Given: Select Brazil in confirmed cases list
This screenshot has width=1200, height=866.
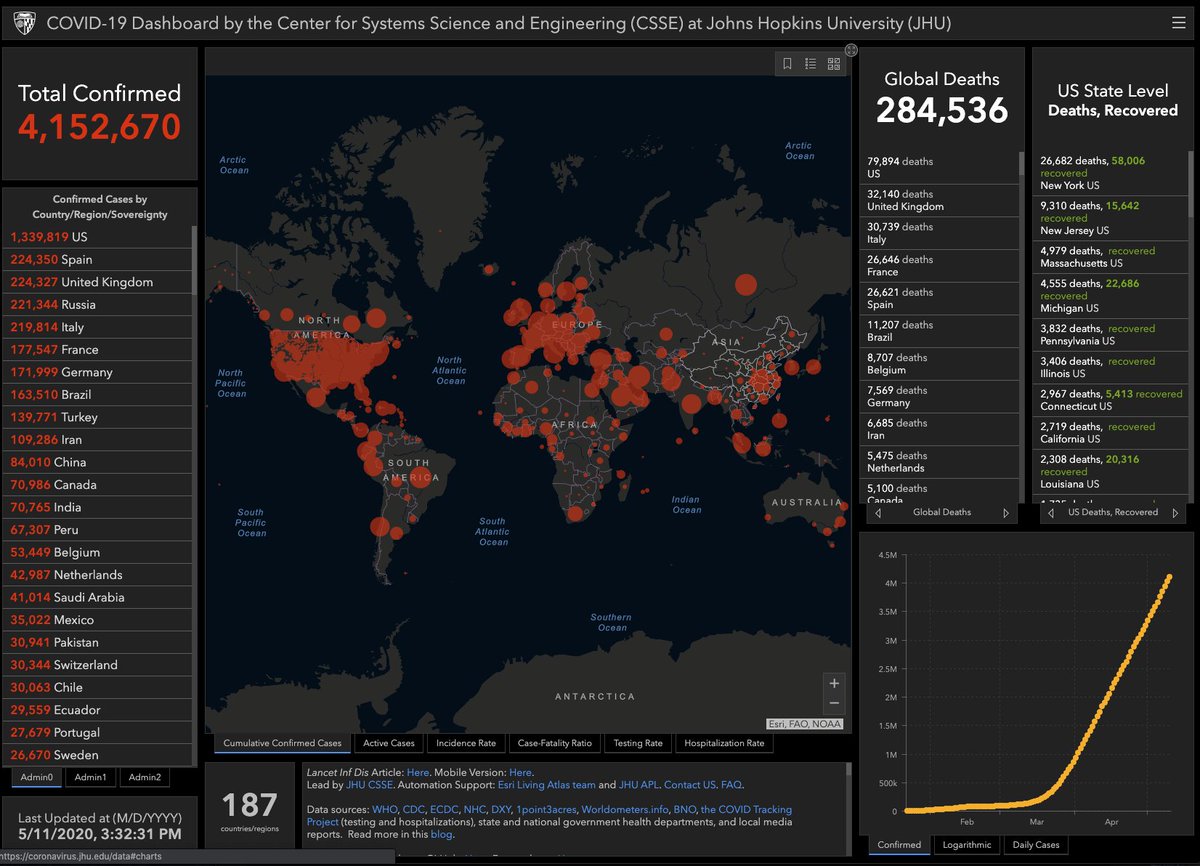Looking at the screenshot, I should tap(99, 394).
